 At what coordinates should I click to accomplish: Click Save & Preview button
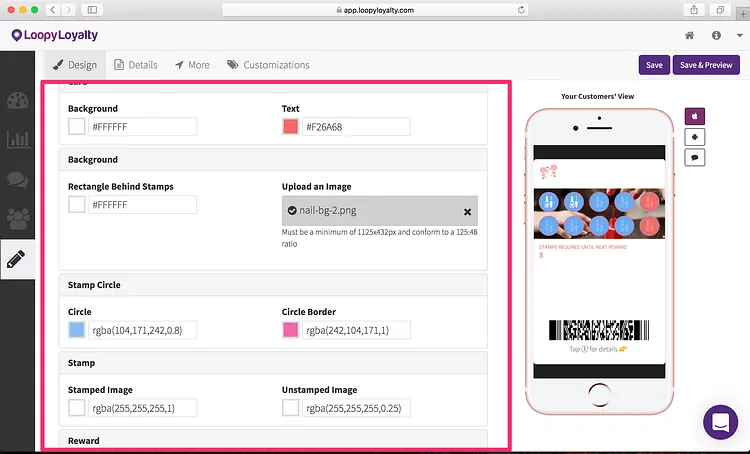[706, 65]
